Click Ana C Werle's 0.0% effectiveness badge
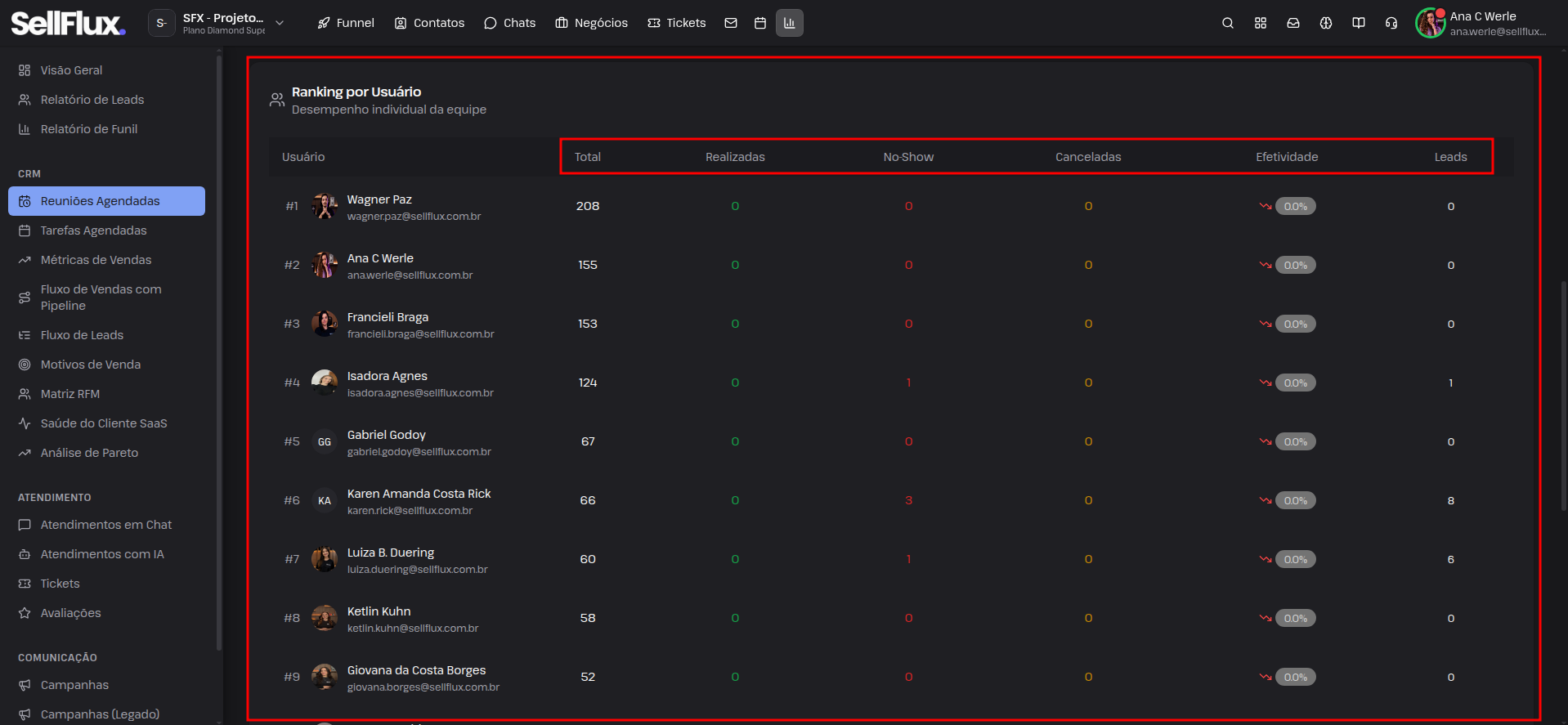The image size is (1568, 725). 1296,265
